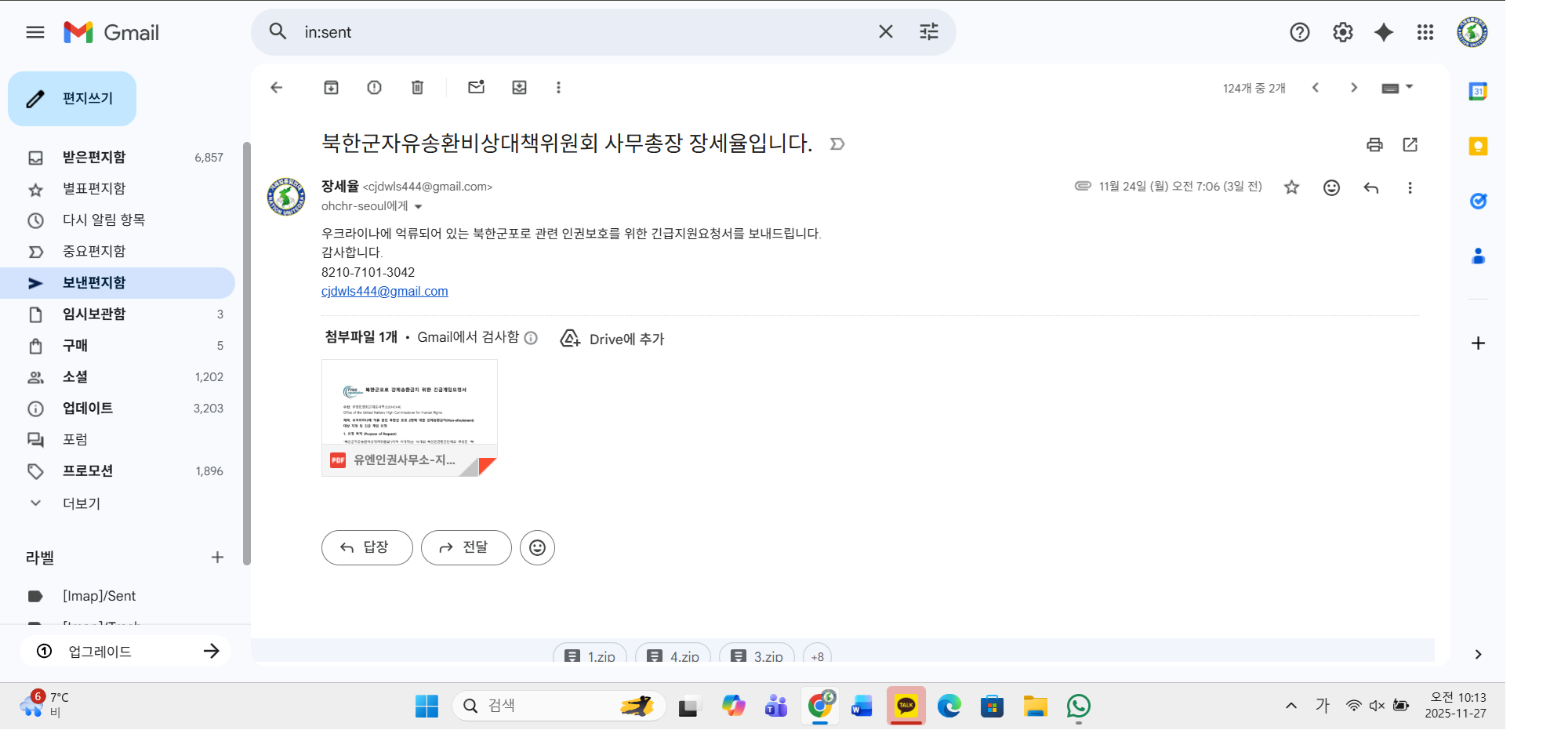The height and width of the screenshot is (752, 1568).
Task: Go to 임시보관함 drafts folder
Action: [x=94, y=314]
